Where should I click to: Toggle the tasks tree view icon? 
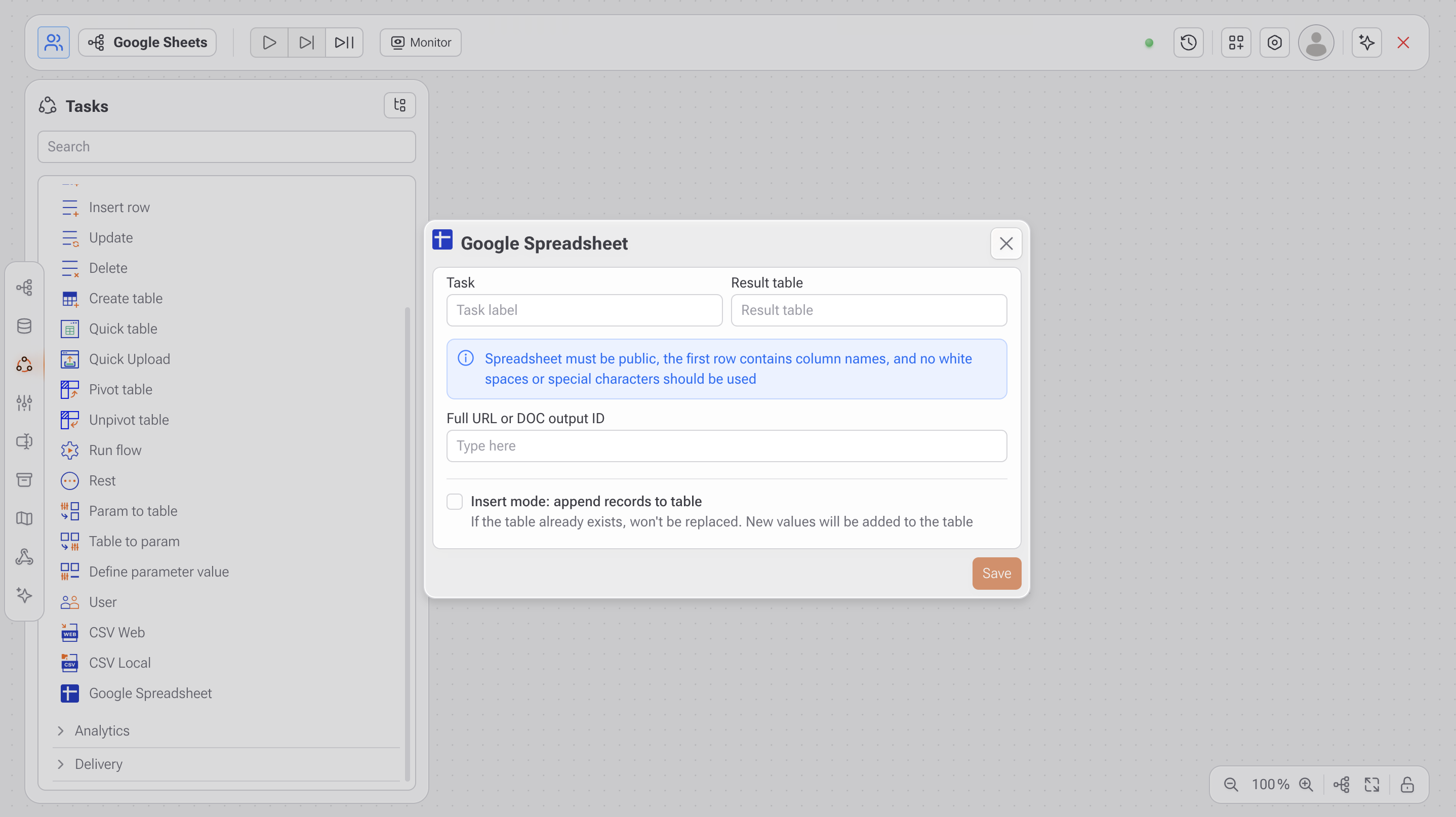point(399,105)
